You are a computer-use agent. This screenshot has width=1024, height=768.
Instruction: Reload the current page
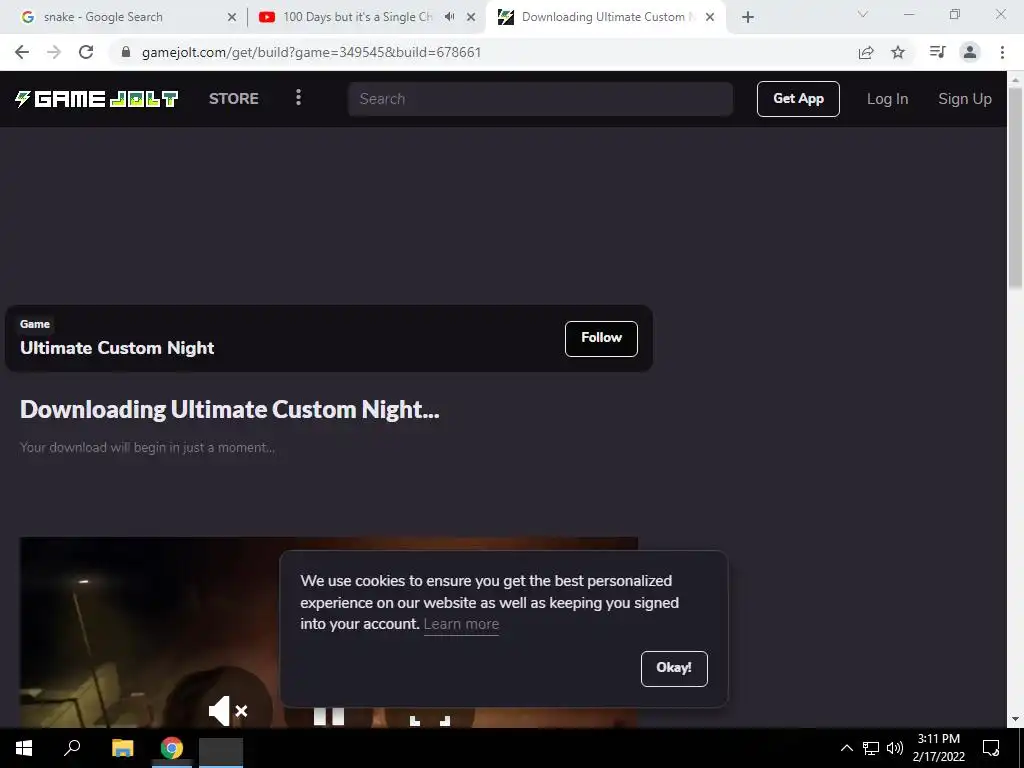tap(86, 52)
